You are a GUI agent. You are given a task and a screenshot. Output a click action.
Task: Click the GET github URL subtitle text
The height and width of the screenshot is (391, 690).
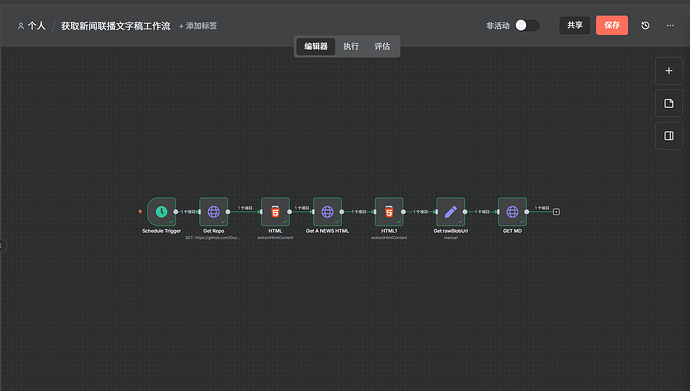point(213,238)
